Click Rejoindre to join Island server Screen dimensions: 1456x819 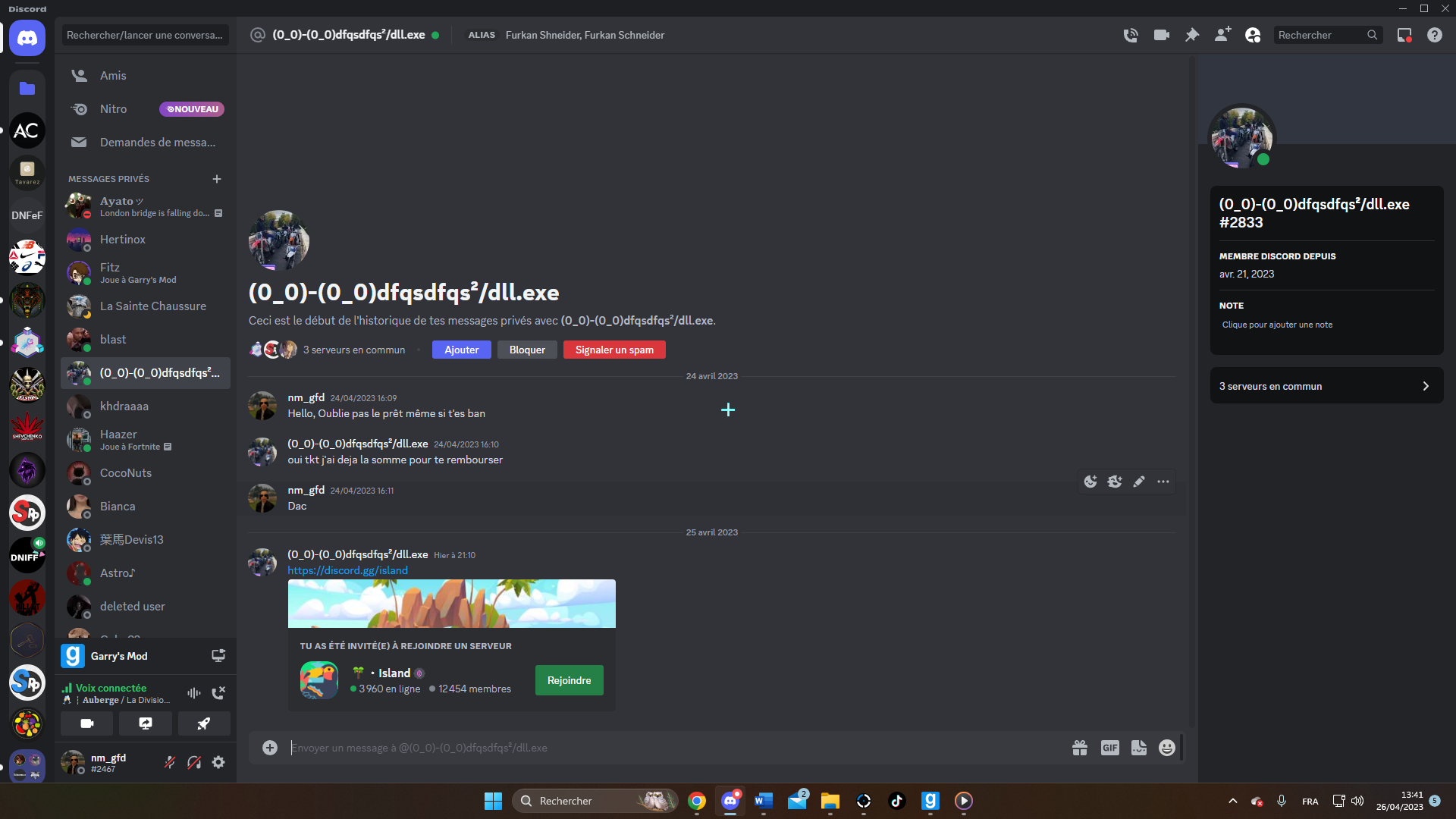(570, 680)
